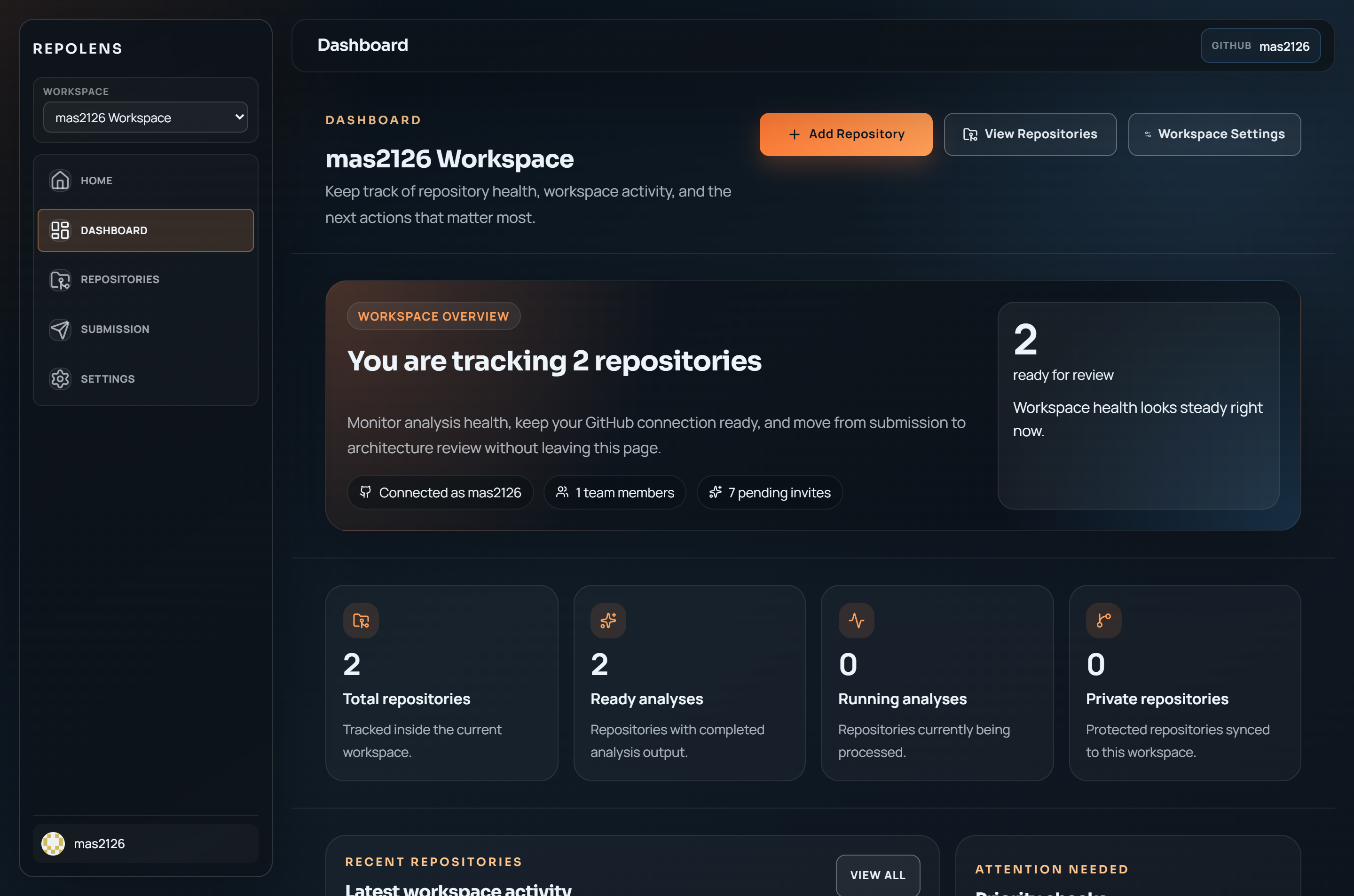Viewport: 1354px width, 896px height.
Task: Click the Total repositories card icon
Action: (x=361, y=621)
